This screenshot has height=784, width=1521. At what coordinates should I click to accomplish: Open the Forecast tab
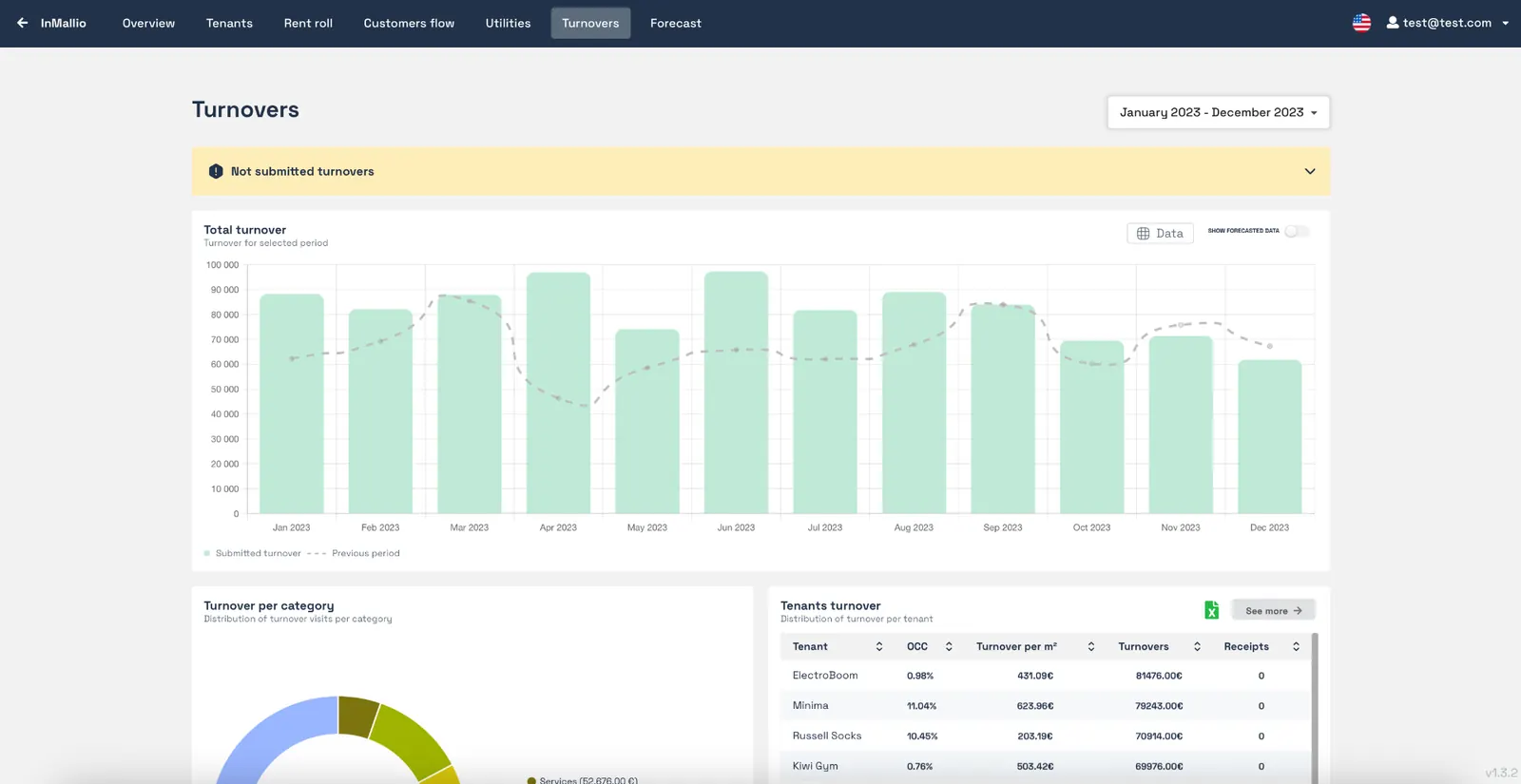pyautogui.click(x=676, y=23)
